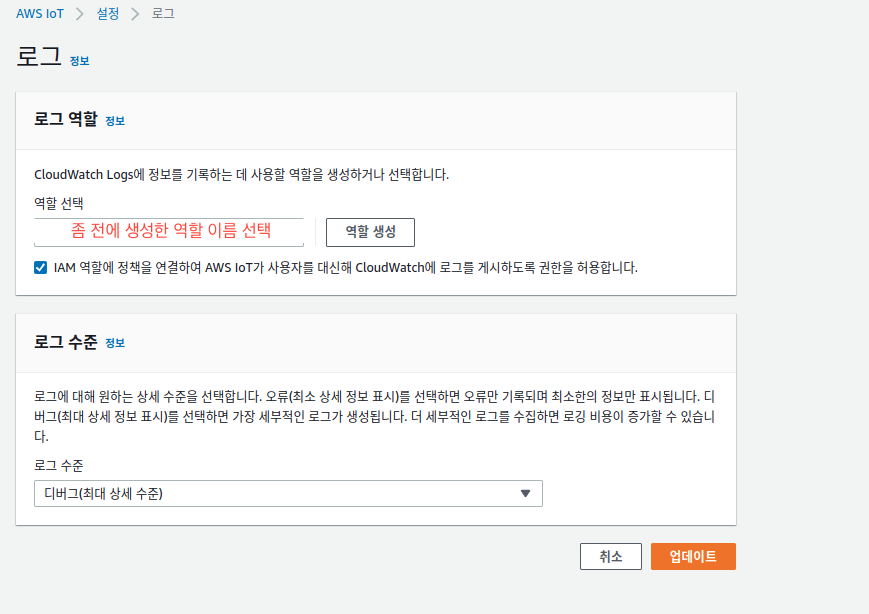Click the 취소 button
This screenshot has height=614, width=869.
point(611,556)
